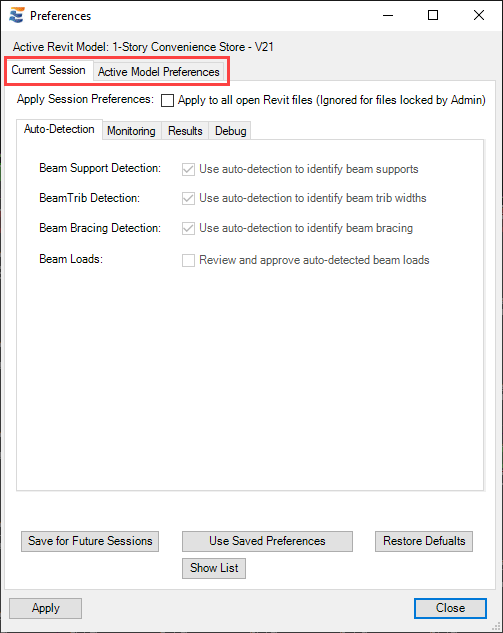The width and height of the screenshot is (503, 633).
Task: Enable Apply to all open Revit files
Action: point(167,100)
